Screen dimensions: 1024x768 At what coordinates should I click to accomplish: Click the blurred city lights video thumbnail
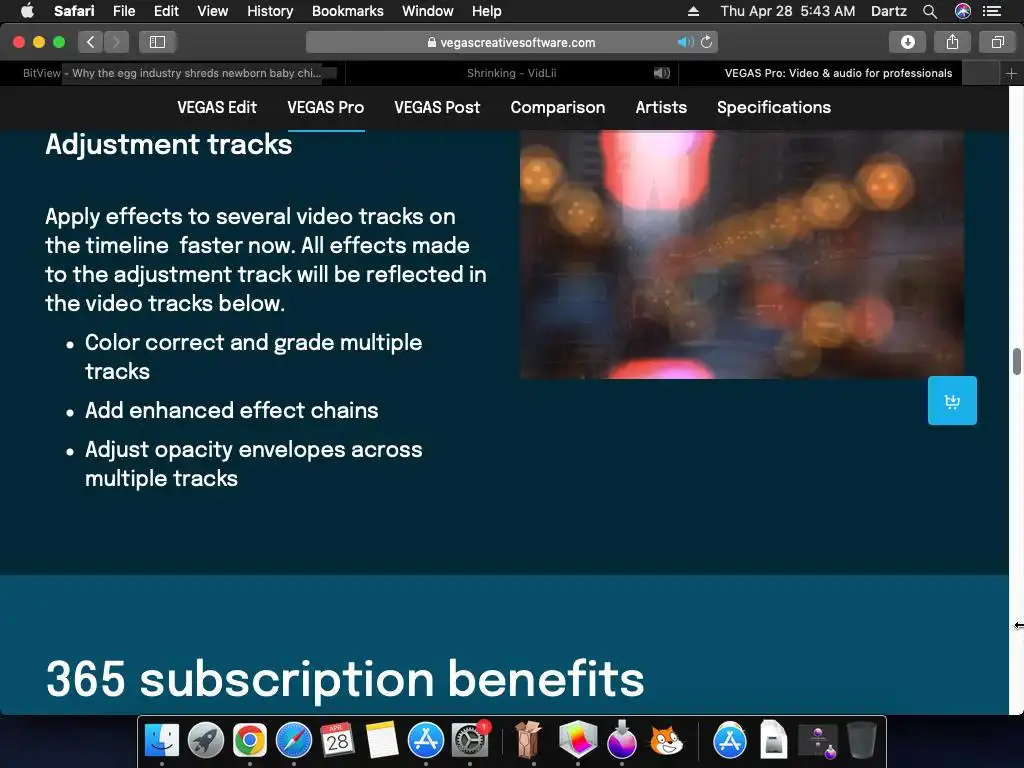point(742,255)
